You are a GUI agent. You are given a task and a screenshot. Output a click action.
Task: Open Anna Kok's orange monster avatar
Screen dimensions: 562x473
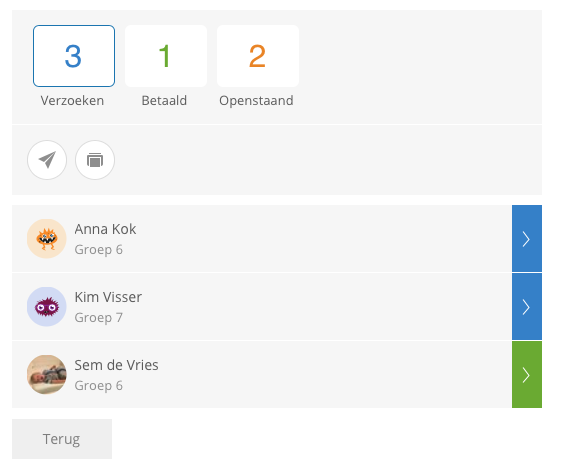coord(47,239)
